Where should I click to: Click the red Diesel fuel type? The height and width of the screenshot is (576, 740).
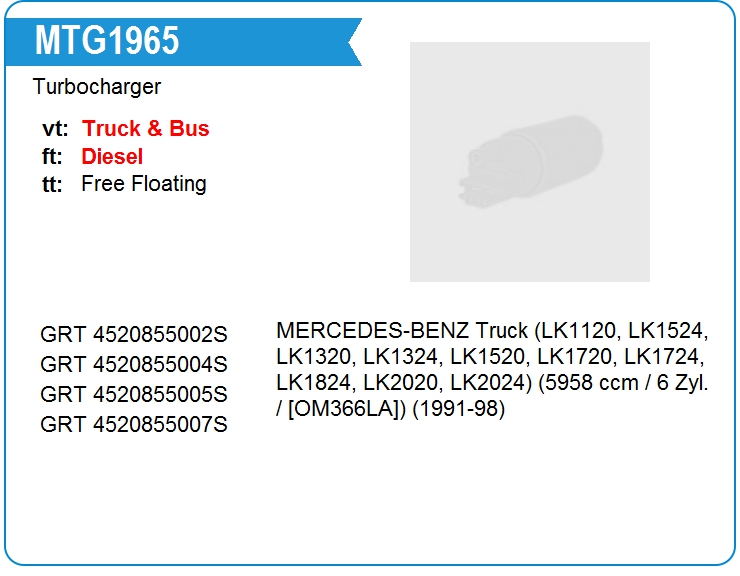pyautogui.click(x=112, y=156)
